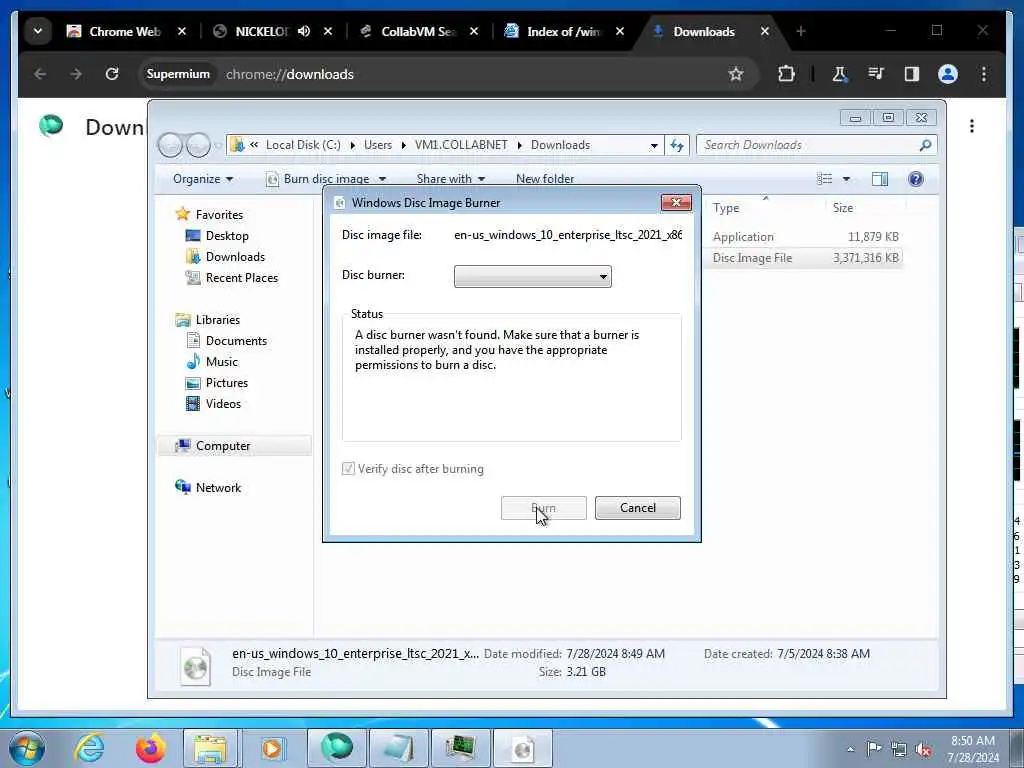Launch Internet Explorer from the taskbar
The image size is (1024, 768).
(x=89, y=748)
